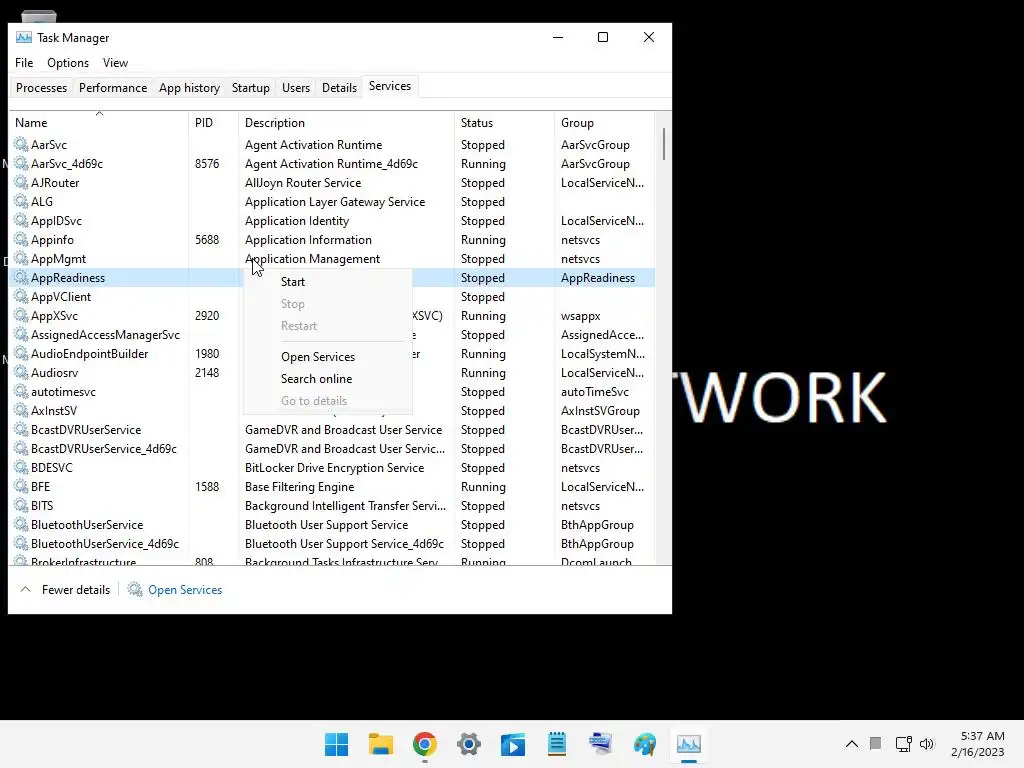The image size is (1024, 768).
Task: Select the AppMgmt service row
Action: [332, 259]
